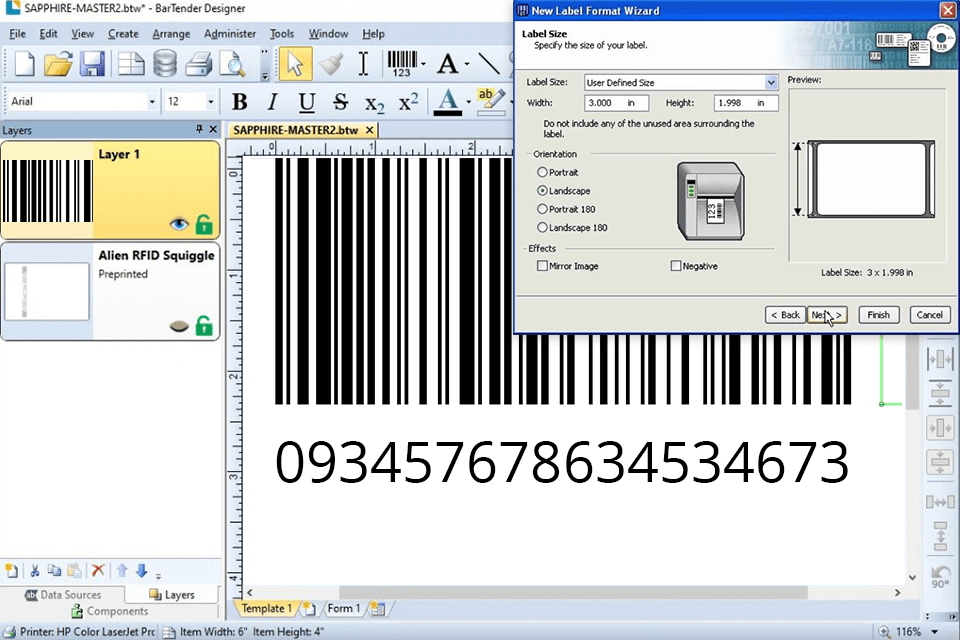
Task: Open the Arrange menu
Action: (x=171, y=34)
